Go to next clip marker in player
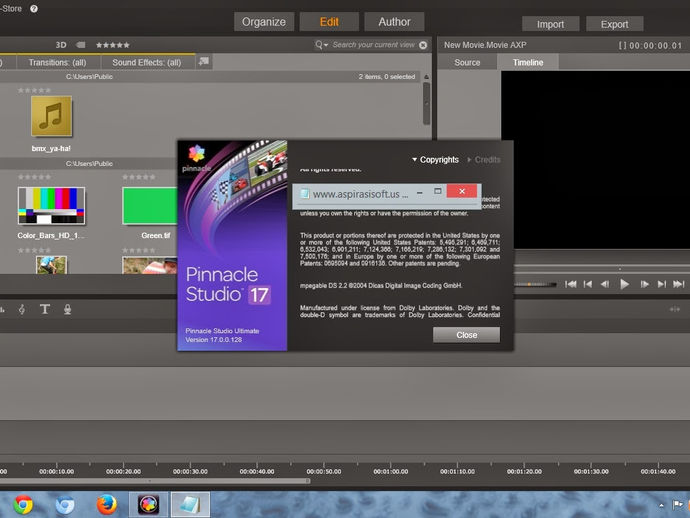 click(x=661, y=284)
